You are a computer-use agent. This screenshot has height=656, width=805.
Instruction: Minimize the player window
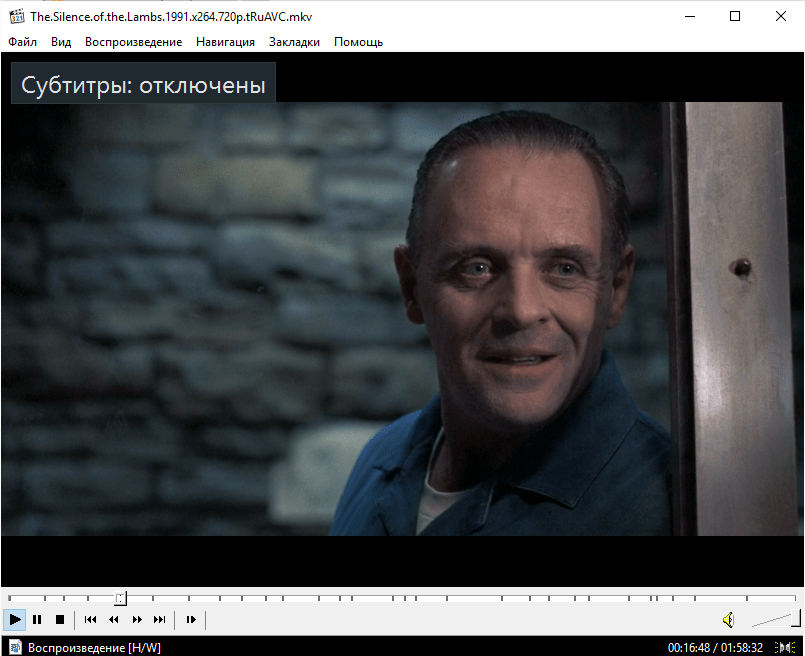pyautogui.click(x=689, y=16)
